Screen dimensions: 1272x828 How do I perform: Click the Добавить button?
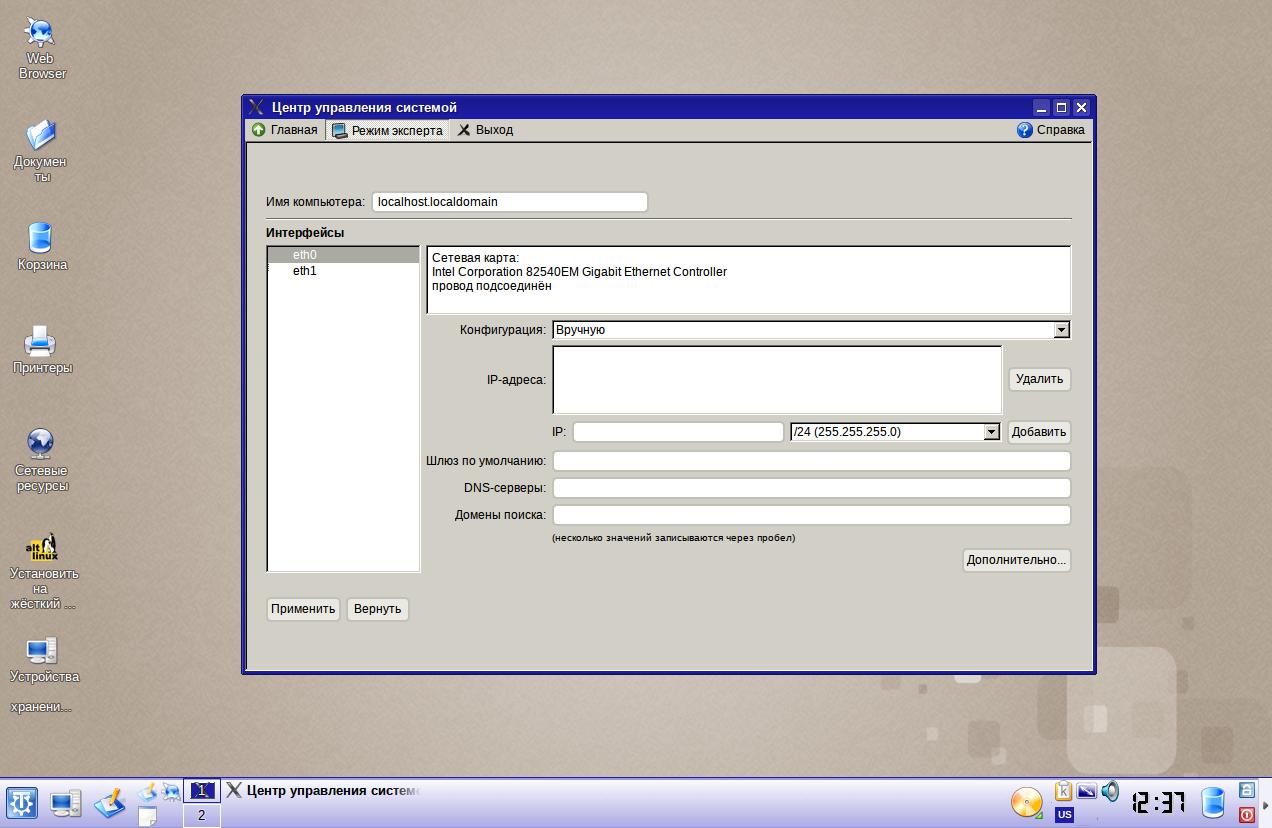1038,432
